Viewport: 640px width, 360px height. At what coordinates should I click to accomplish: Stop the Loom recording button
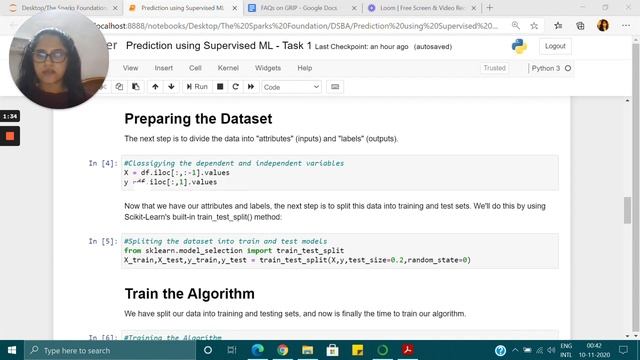10,136
